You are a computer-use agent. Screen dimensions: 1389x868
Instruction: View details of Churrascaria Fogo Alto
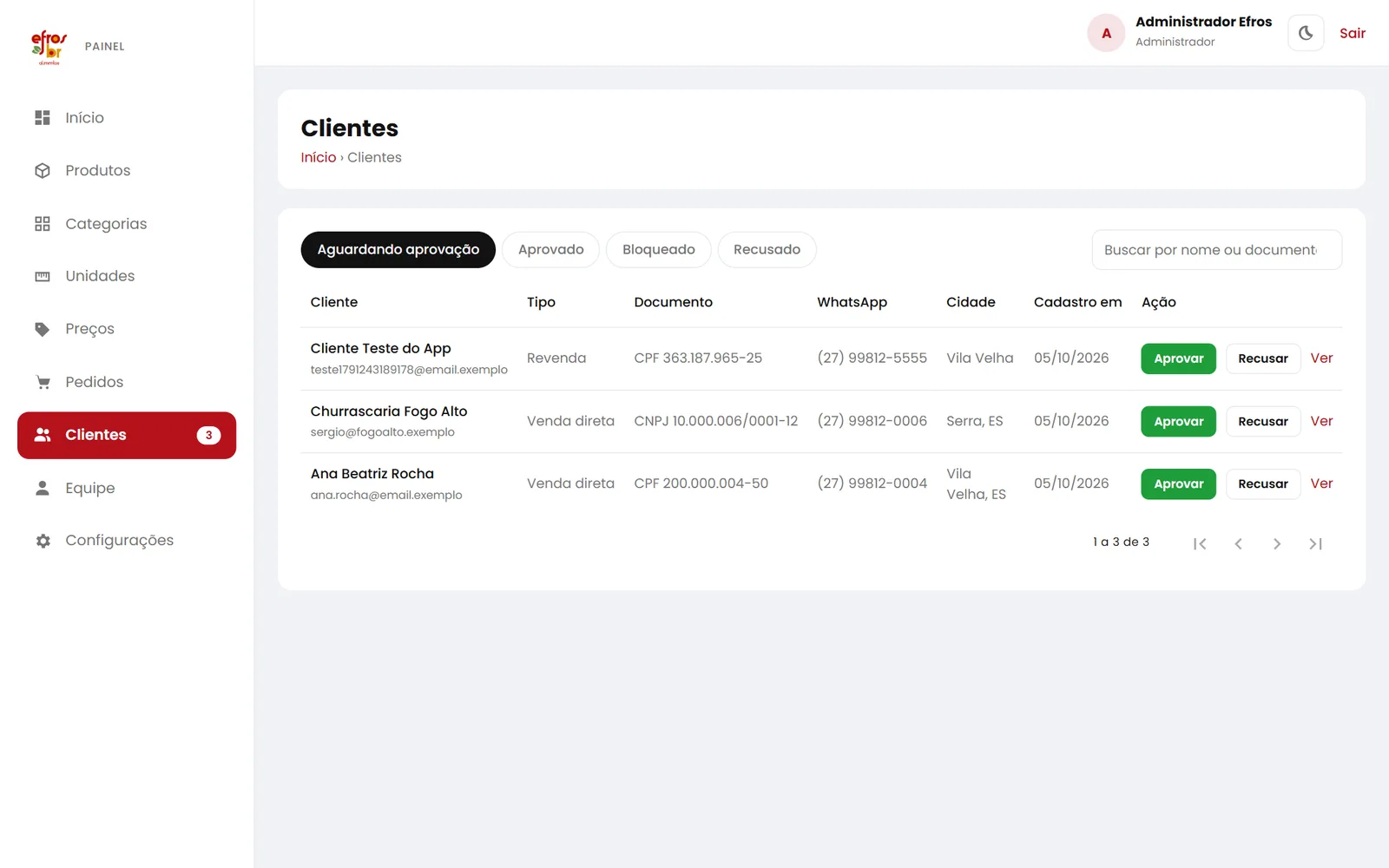1321,421
